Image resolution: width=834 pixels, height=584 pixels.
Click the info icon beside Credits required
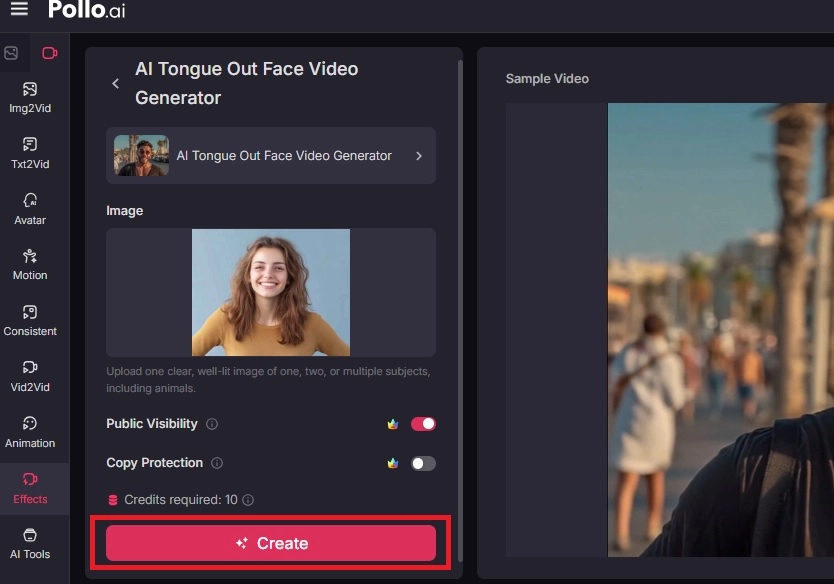click(x=247, y=500)
